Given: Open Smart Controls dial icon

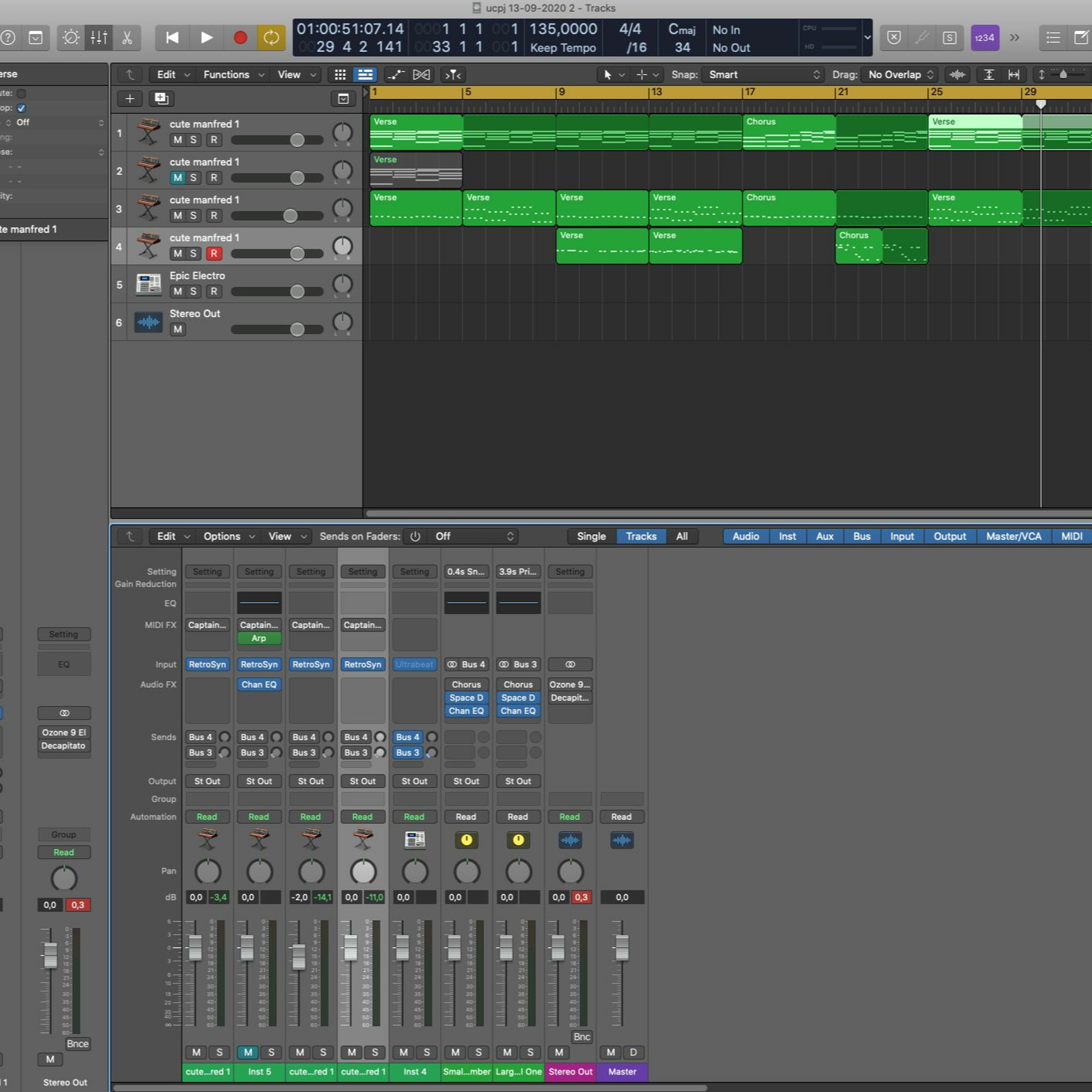Looking at the screenshot, I should coord(71,38).
